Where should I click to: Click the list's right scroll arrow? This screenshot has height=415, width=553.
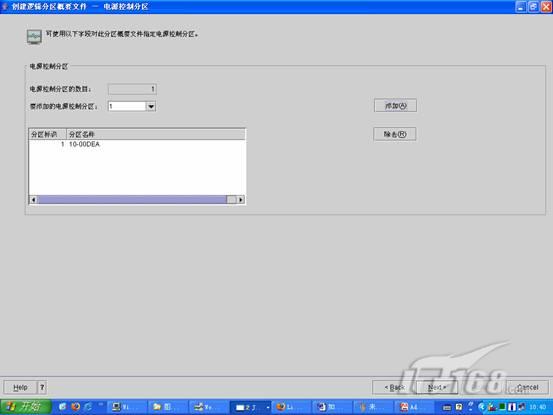[241, 200]
